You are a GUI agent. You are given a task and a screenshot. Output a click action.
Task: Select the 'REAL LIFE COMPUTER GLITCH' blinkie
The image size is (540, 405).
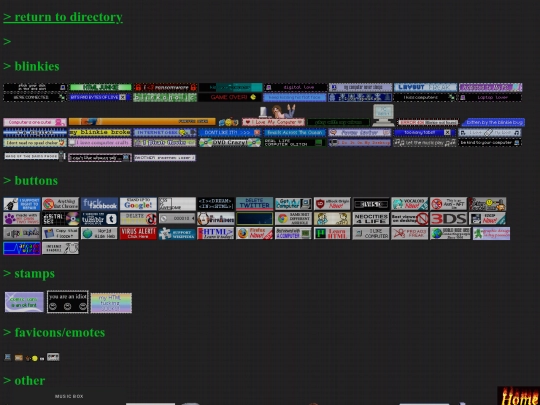tap(295, 143)
